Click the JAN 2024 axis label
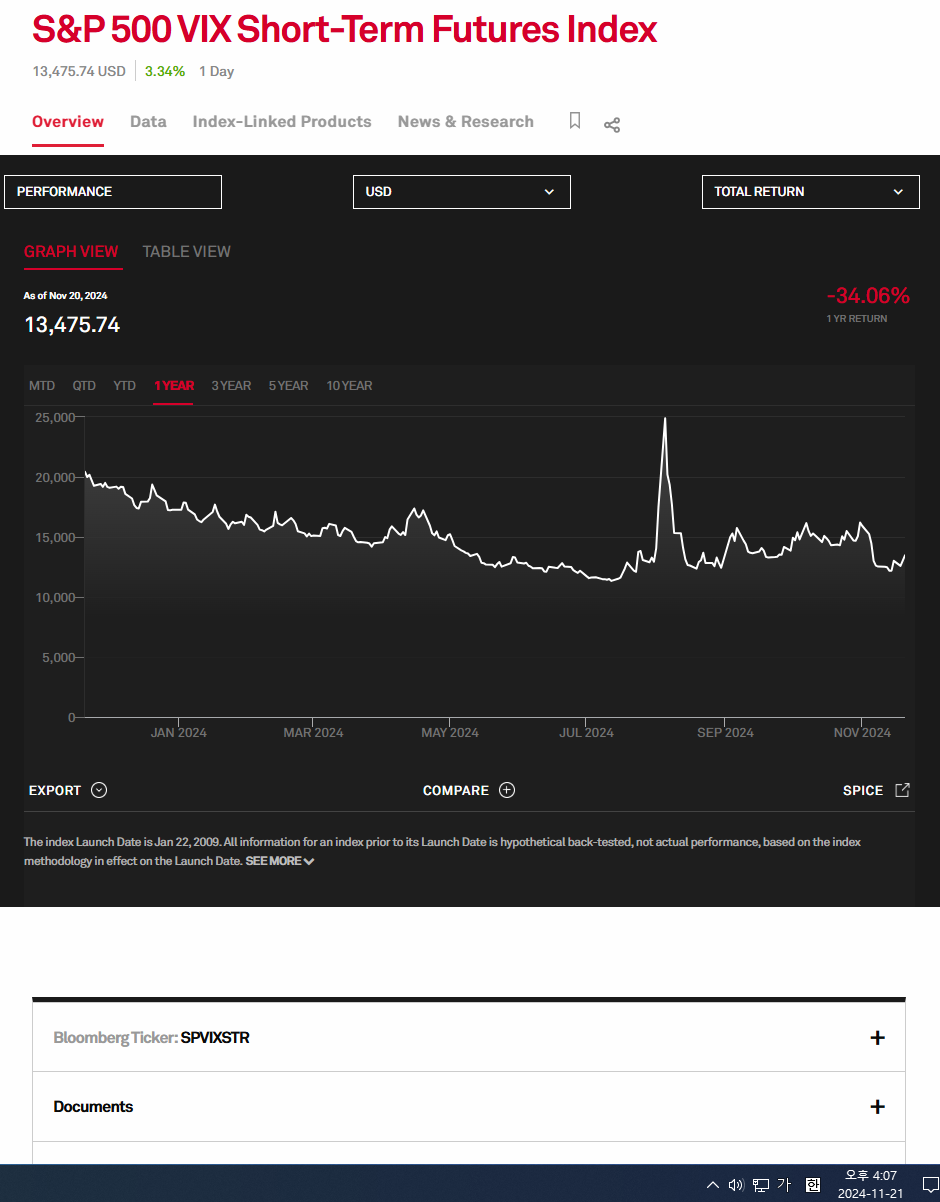 click(179, 733)
